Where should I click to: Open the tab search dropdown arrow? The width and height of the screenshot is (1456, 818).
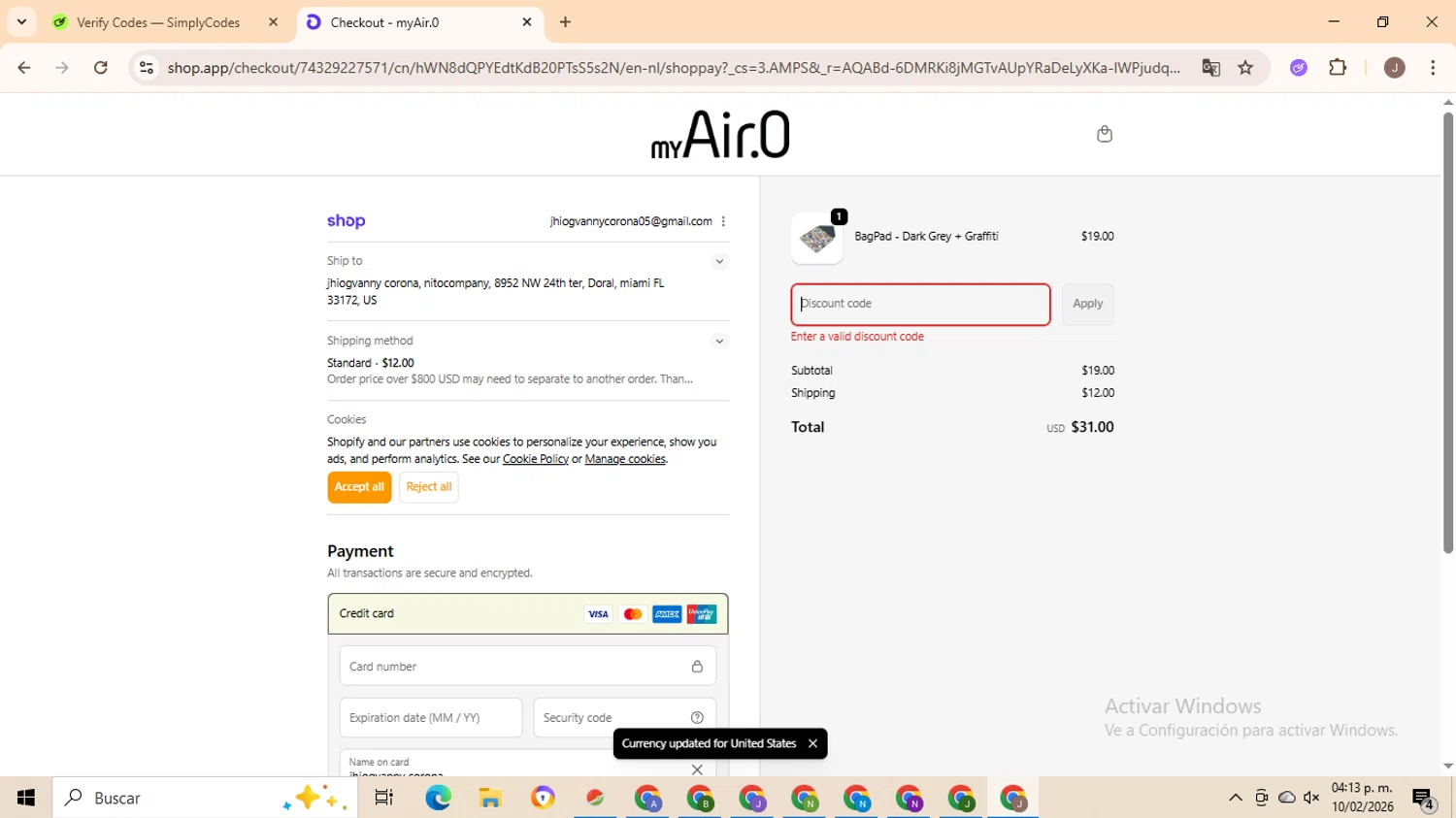21,22
